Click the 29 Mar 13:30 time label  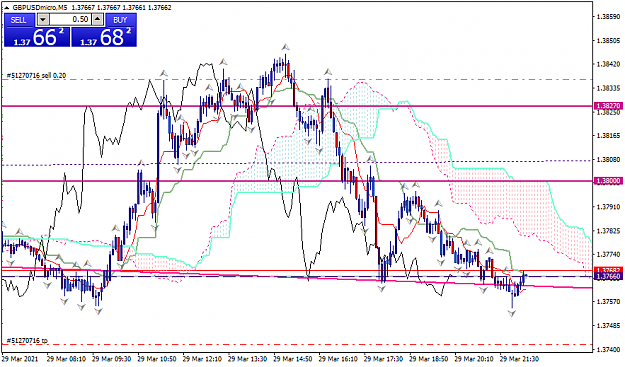(x=248, y=359)
